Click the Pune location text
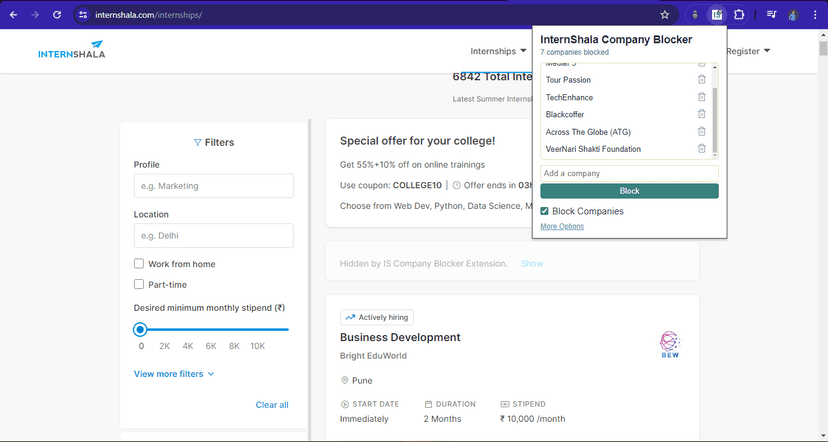The height and width of the screenshot is (442, 828). [x=362, y=380]
